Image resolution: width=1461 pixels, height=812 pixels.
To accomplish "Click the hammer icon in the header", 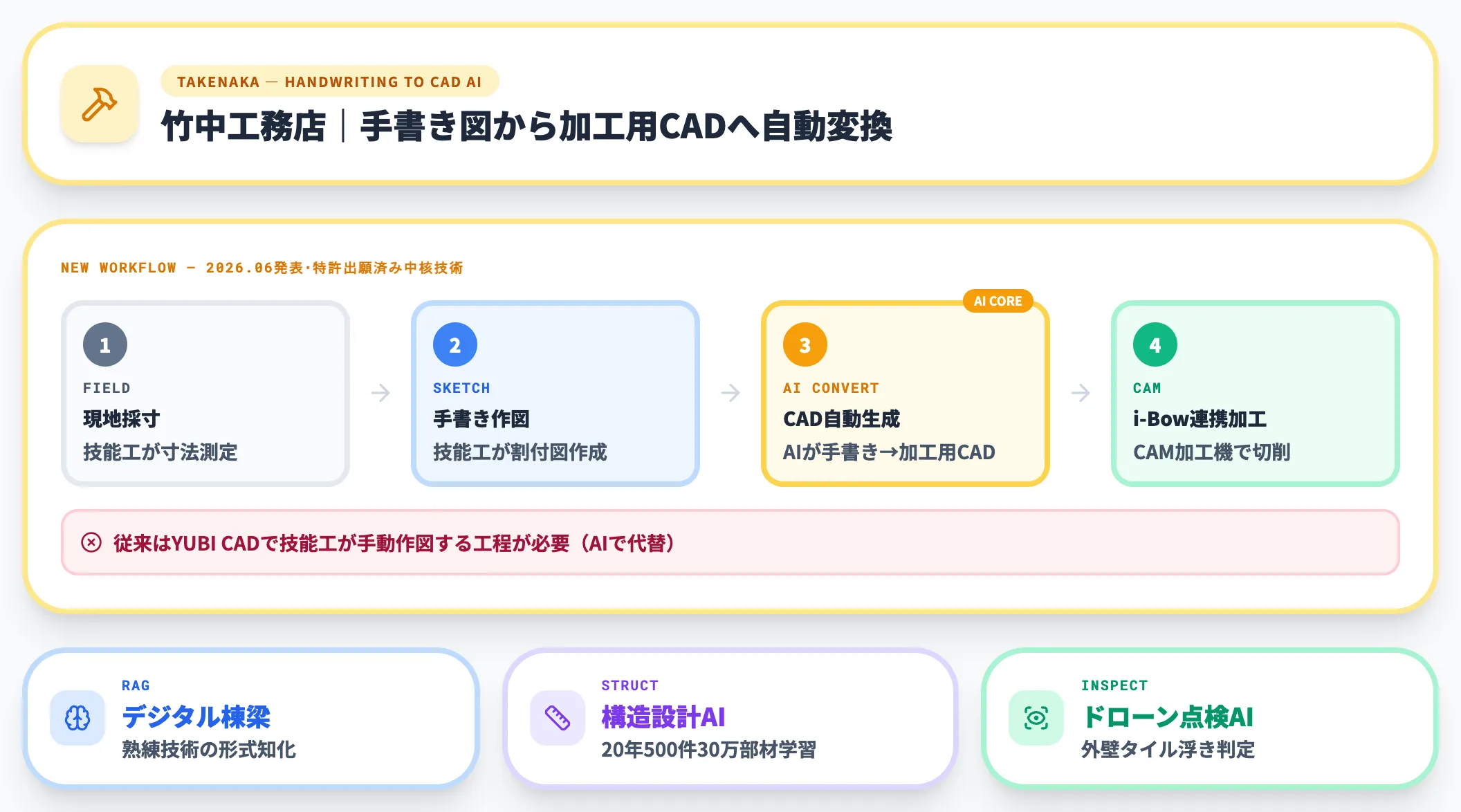I will [100, 104].
